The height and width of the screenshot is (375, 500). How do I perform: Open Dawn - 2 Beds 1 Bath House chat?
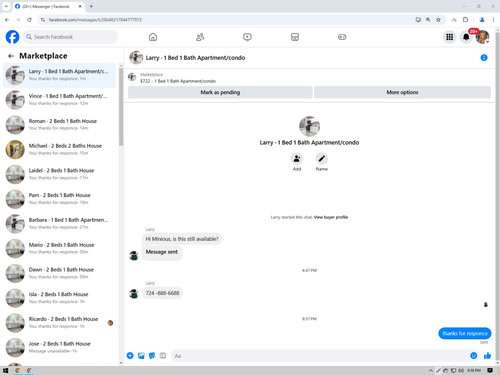click(59, 273)
